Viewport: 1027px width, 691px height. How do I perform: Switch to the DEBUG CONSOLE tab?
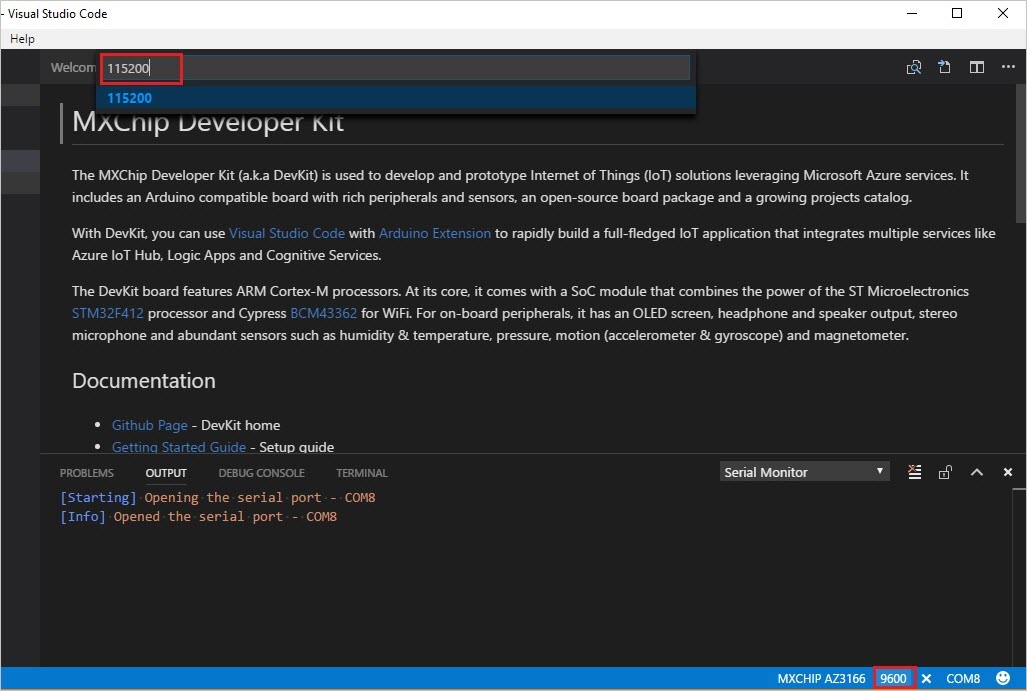pos(261,473)
